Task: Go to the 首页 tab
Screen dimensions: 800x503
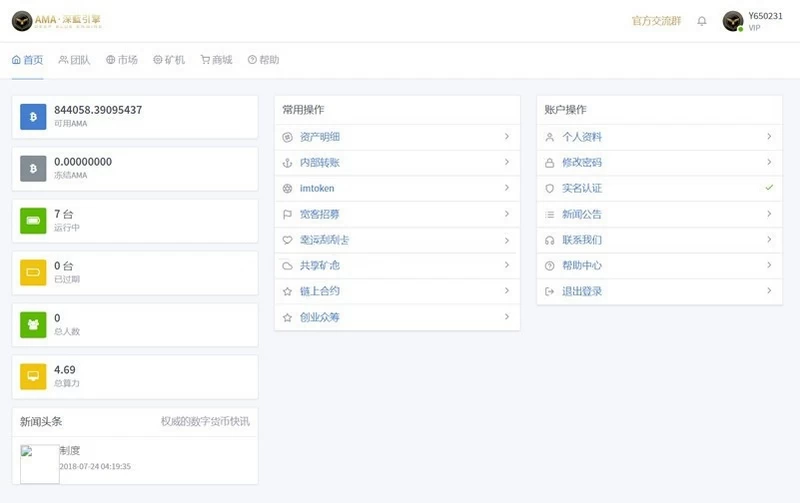Action: click(x=28, y=60)
